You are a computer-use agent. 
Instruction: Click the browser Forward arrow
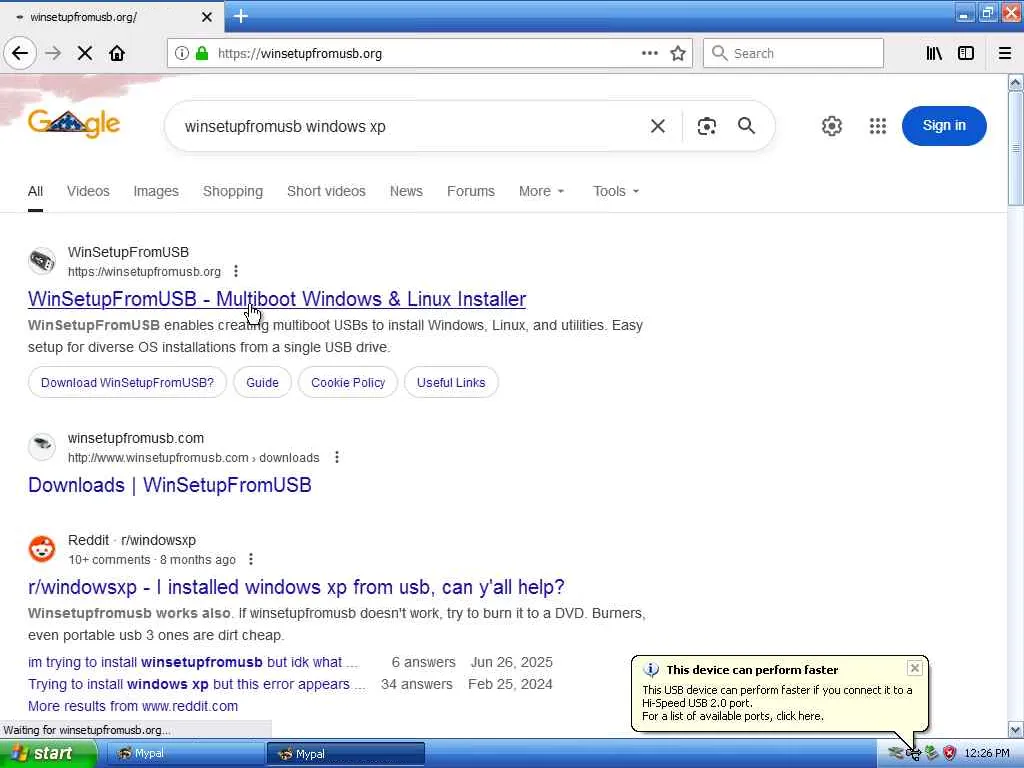pyautogui.click(x=53, y=54)
